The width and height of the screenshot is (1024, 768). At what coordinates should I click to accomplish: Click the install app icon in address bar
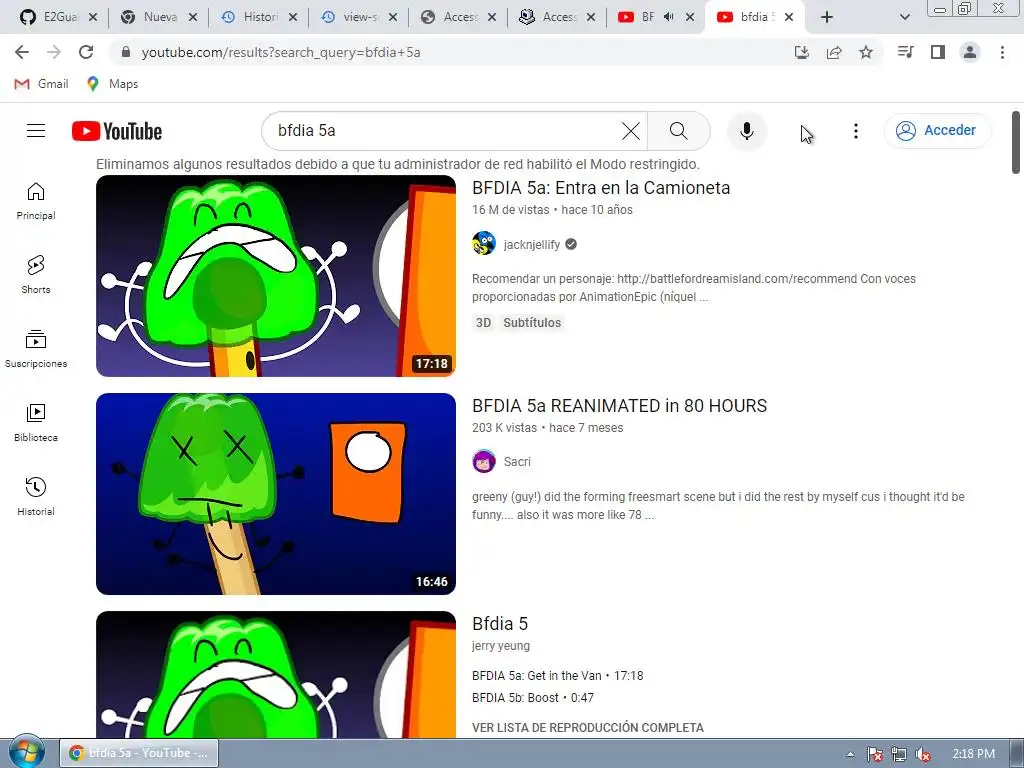[x=802, y=52]
